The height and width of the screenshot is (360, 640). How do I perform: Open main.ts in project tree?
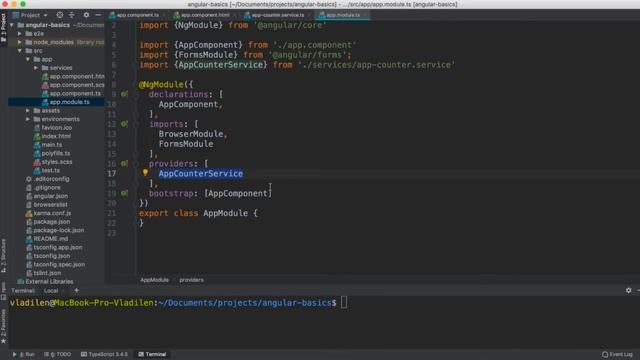click(x=48, y=145)
